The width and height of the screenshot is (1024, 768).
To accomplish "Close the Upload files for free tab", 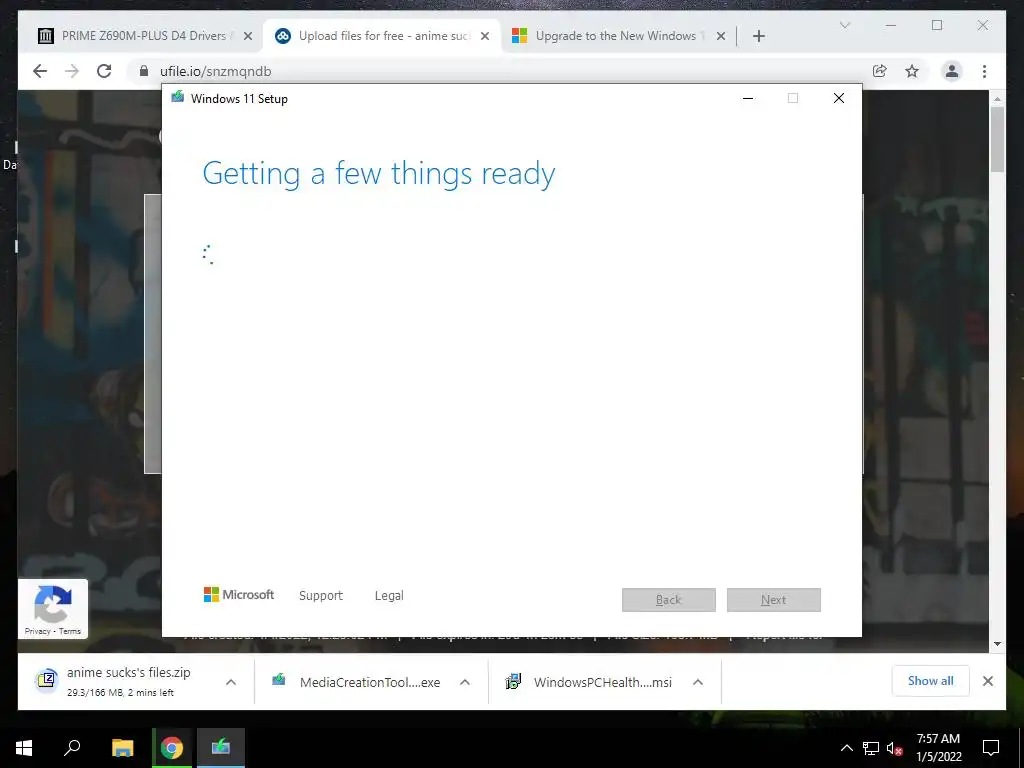I will tap(485, 36).
